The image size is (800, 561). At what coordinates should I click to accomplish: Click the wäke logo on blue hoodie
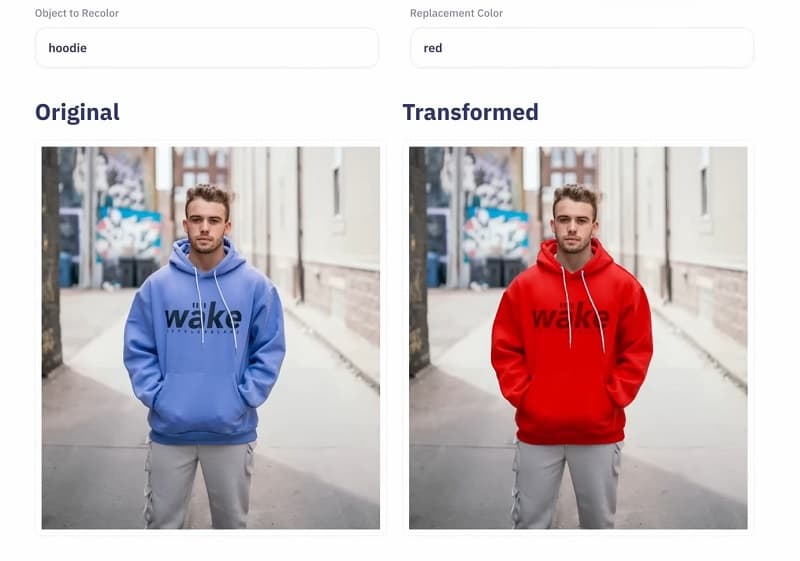tap(203, 318)
